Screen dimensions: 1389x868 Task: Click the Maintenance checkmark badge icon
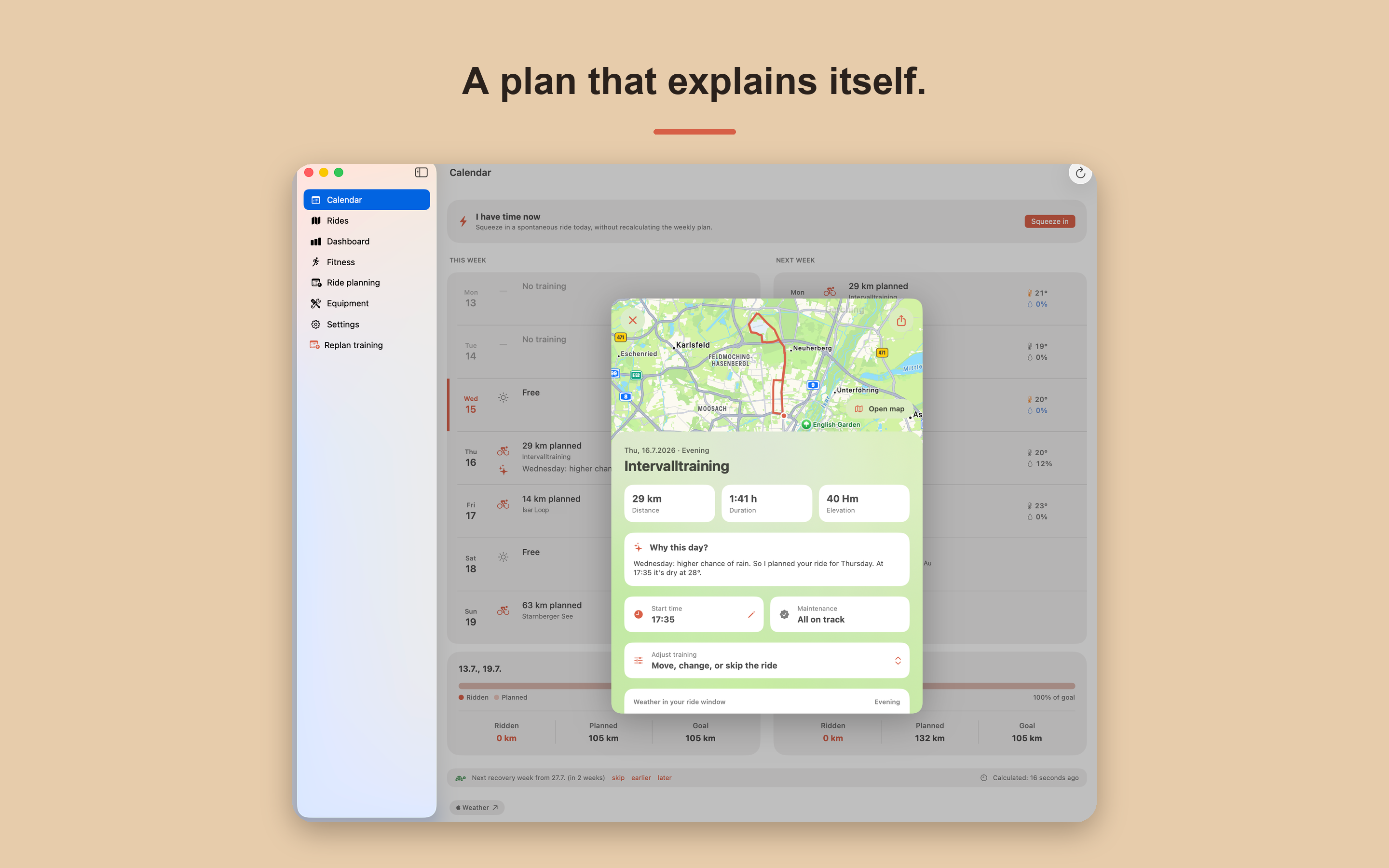784,614
